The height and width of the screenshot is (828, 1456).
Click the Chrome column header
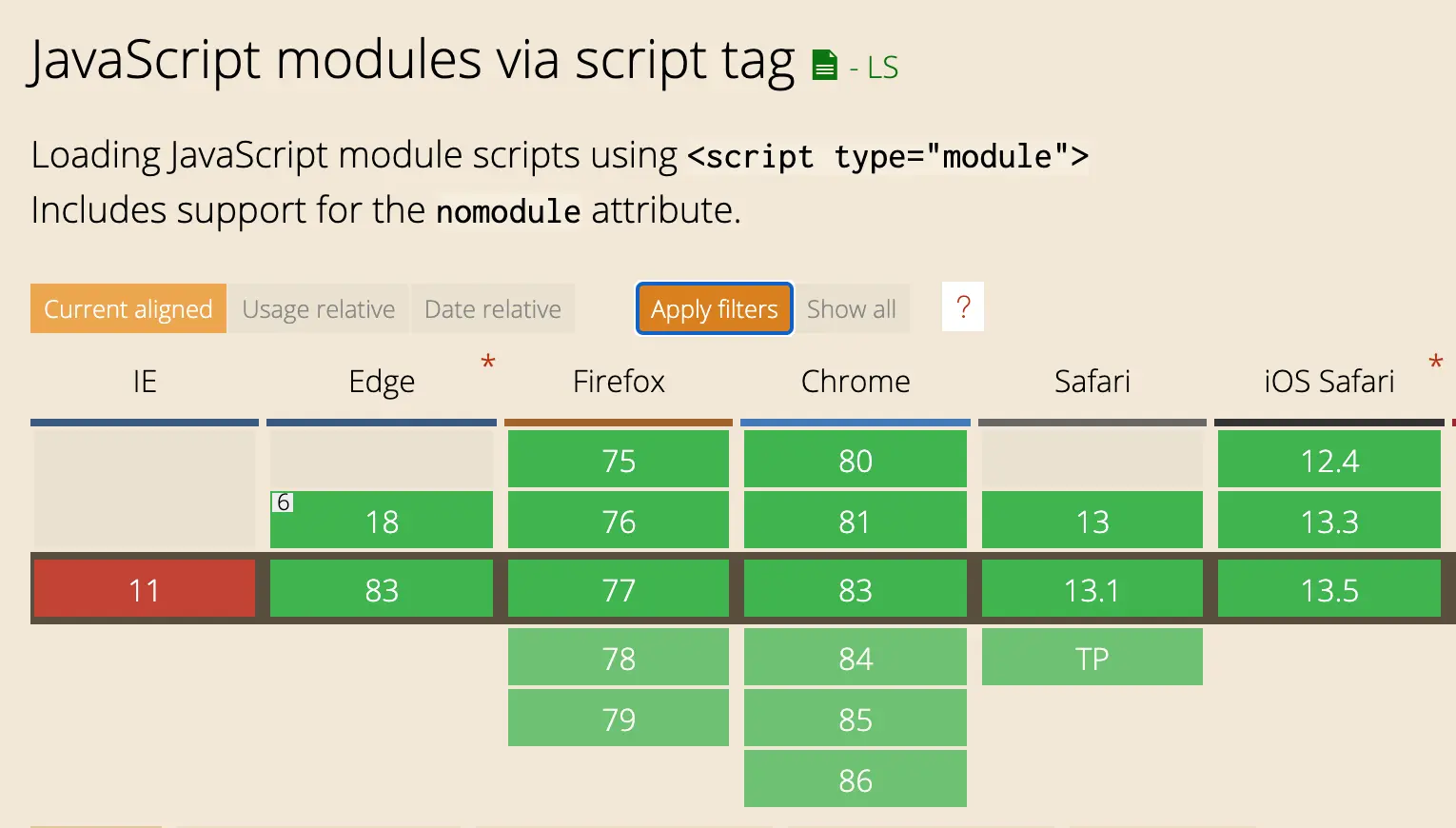point(856,382)
